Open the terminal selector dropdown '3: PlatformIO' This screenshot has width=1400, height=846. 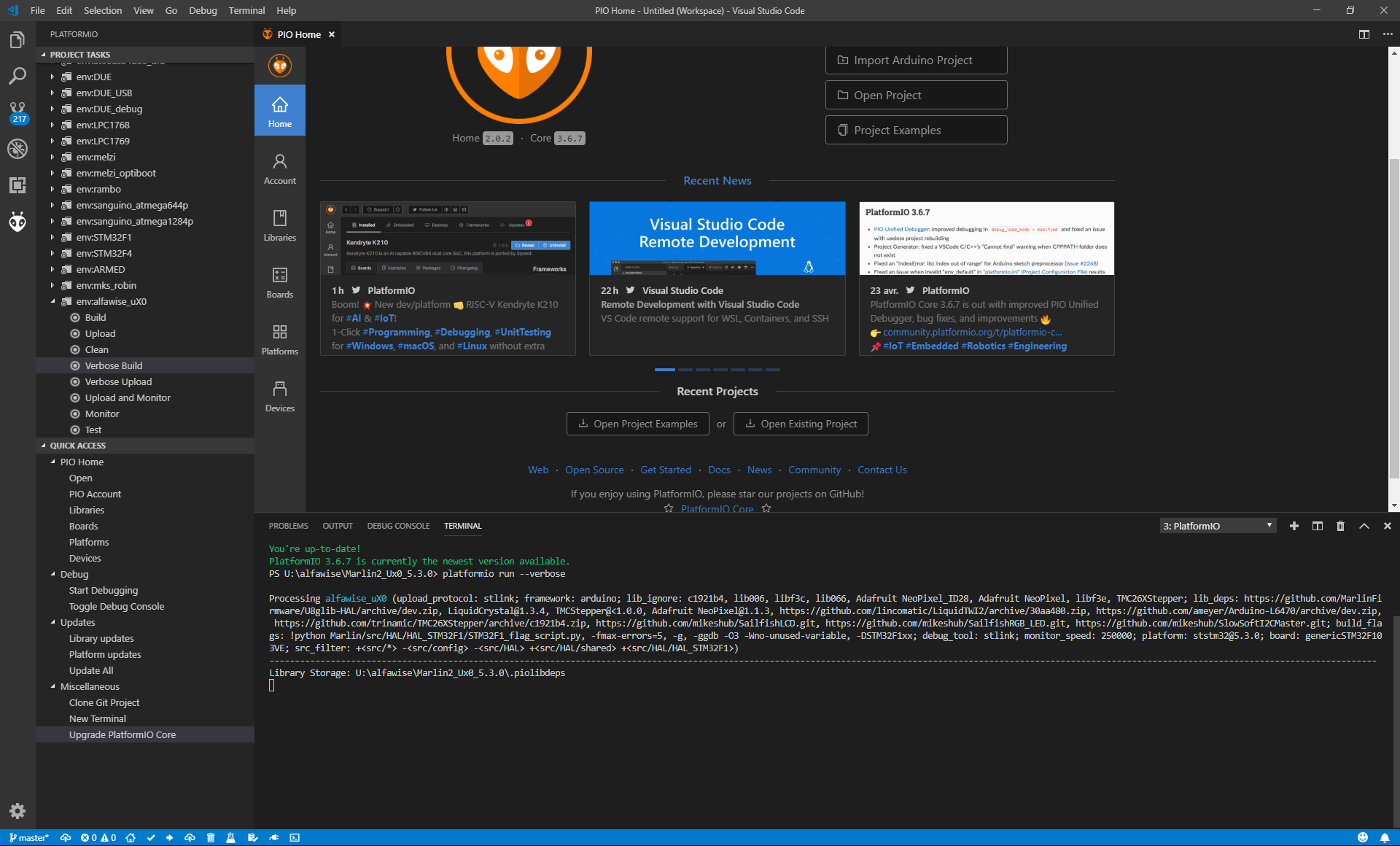(x=1218, y=526)
